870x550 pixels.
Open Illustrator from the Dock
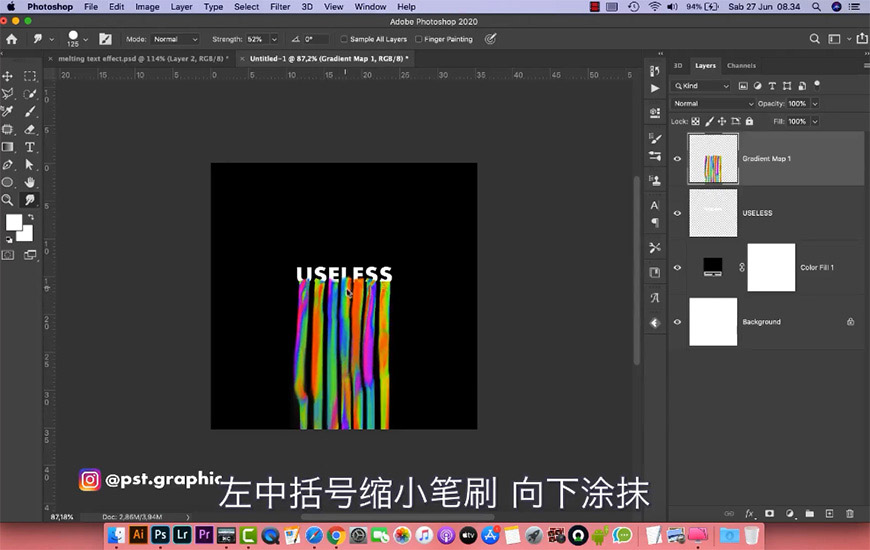click(138, 535)
